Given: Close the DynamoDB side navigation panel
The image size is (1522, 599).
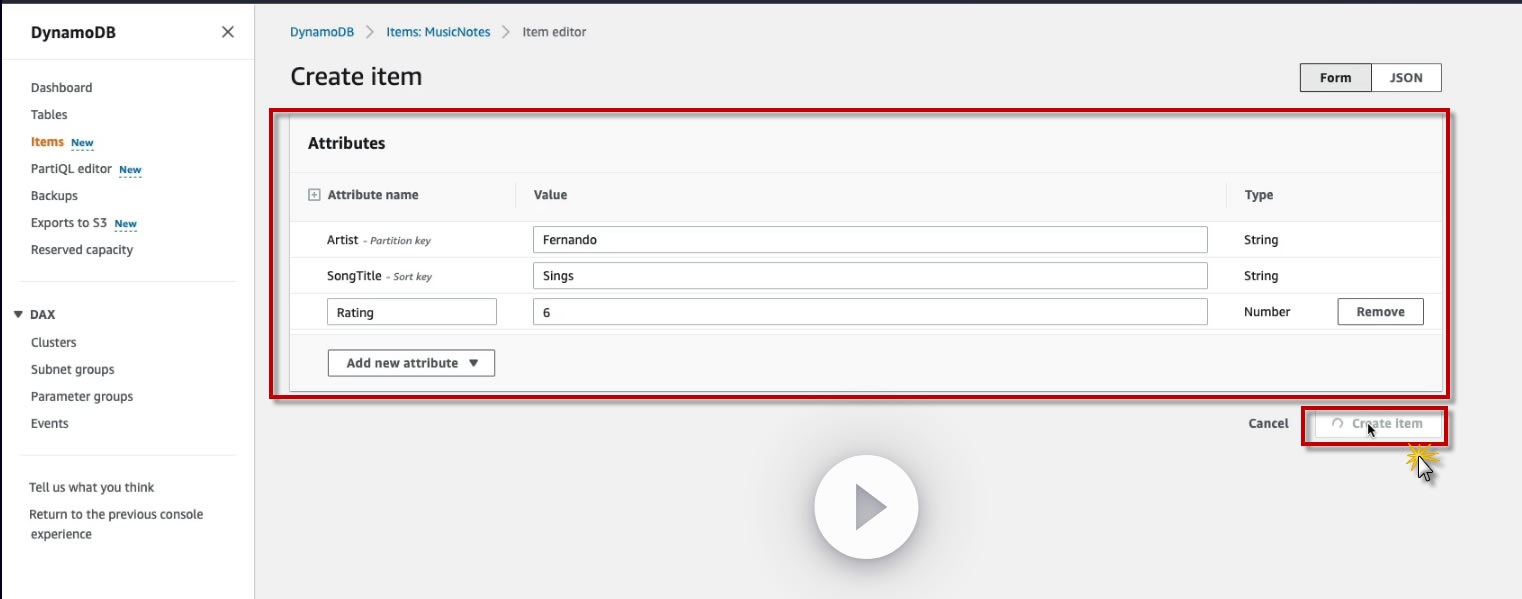Looking at the screenshot, I should [228, 32].
